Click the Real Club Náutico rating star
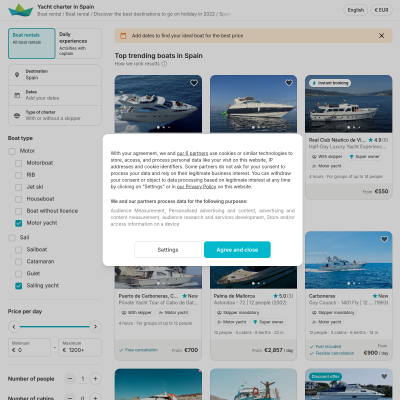The width and height of the screenshot is (400, 400). (x=370, y=140)
